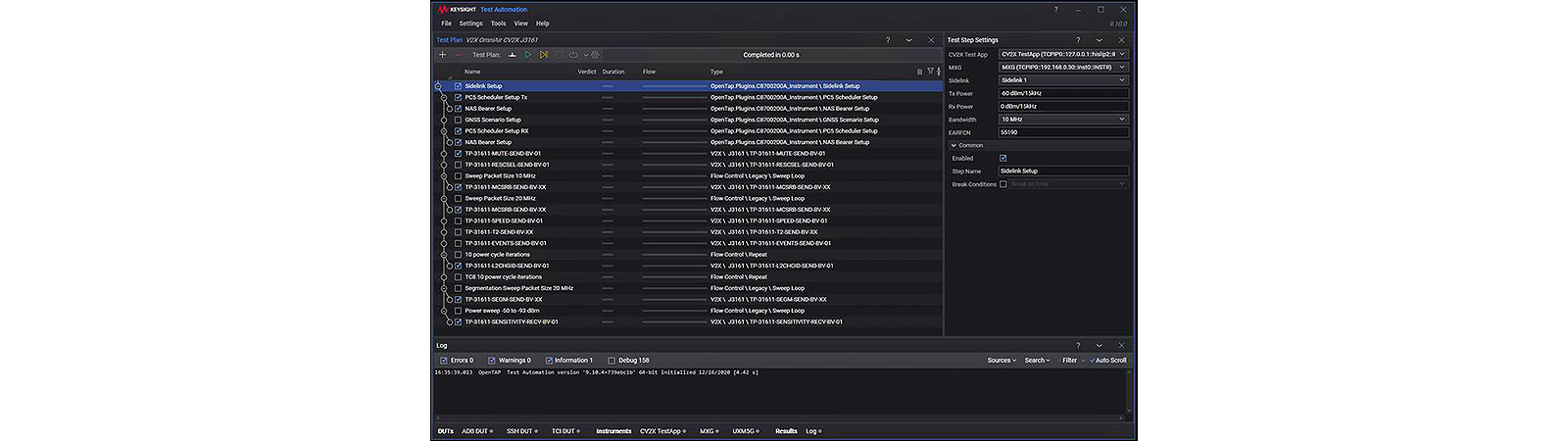Run the test plan with green play icon
1568x441 pixels.
tap(528, 55)
